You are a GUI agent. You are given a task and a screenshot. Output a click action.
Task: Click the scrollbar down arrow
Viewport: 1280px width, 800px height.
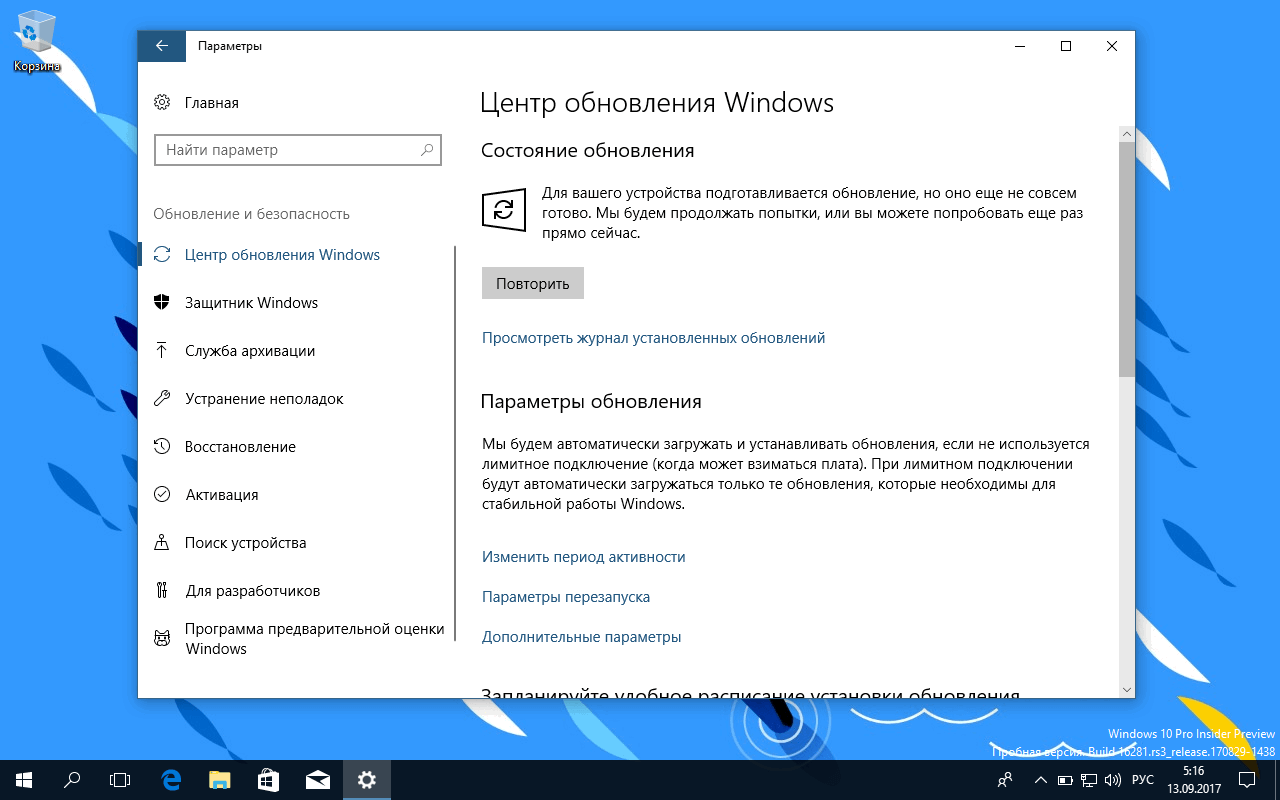(x=1126, y=689)
